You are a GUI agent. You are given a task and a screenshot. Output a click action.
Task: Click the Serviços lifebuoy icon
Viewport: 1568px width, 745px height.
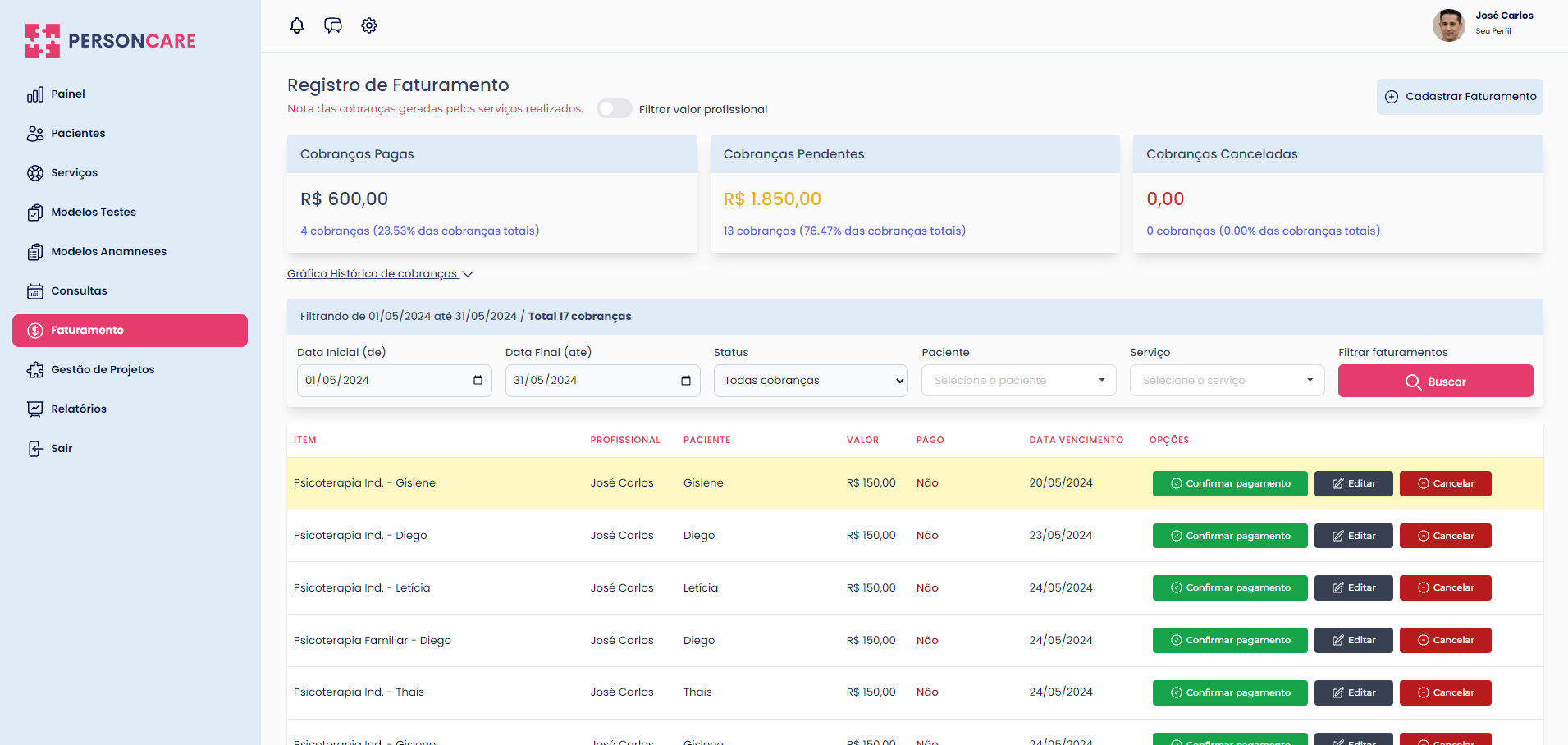click(x=35, y=173)
